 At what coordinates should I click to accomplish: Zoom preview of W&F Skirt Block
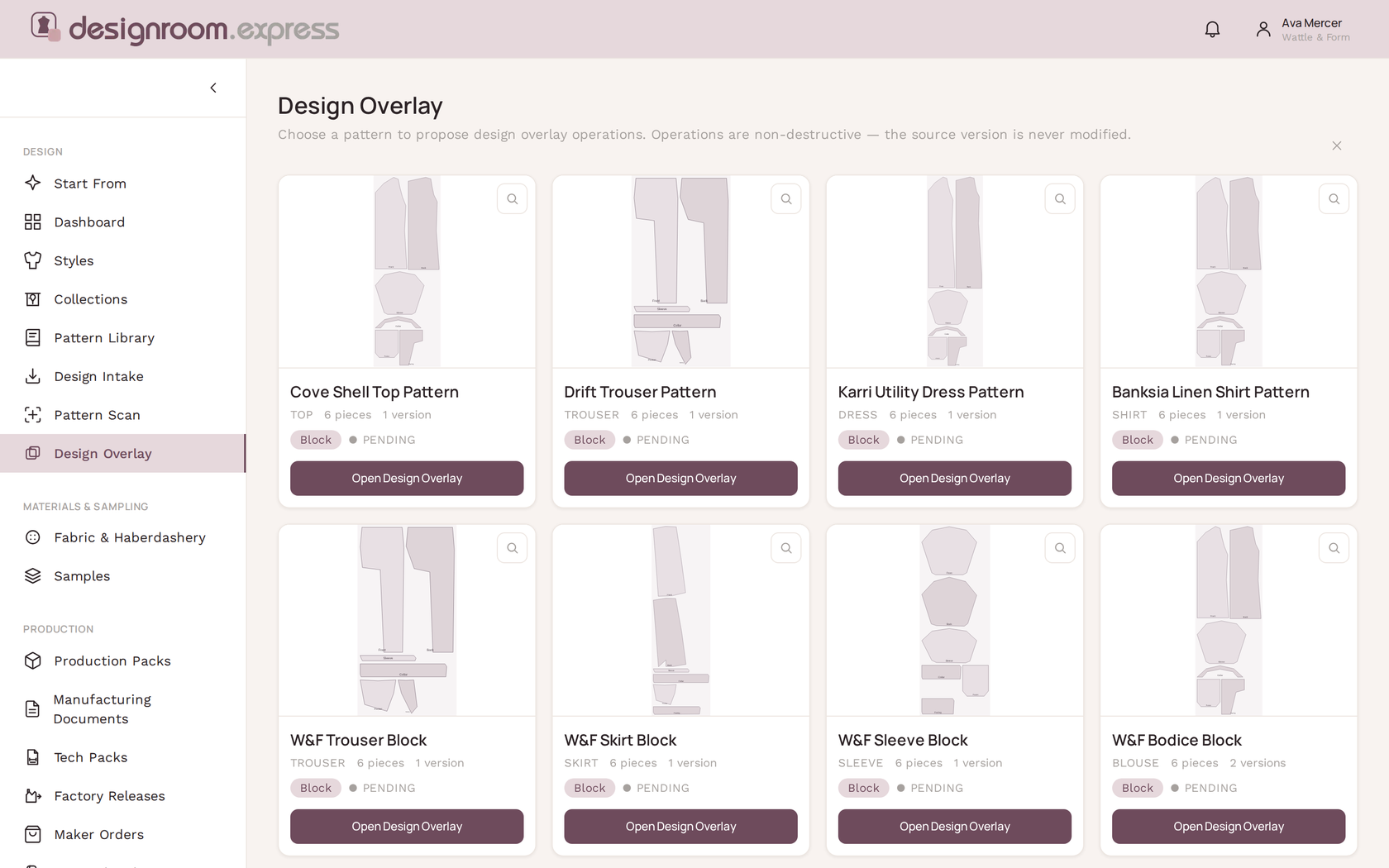[x=786, y=547]
